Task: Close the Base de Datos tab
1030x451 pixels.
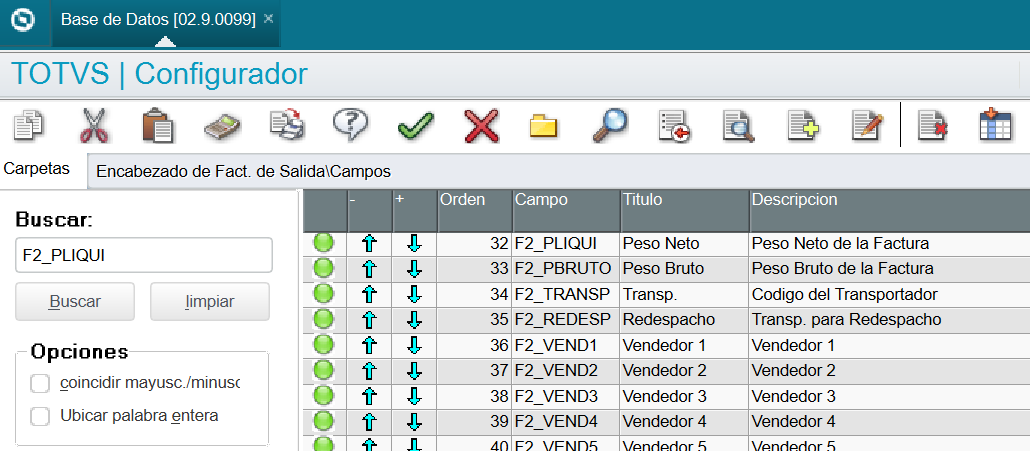Action: (268, 19)
